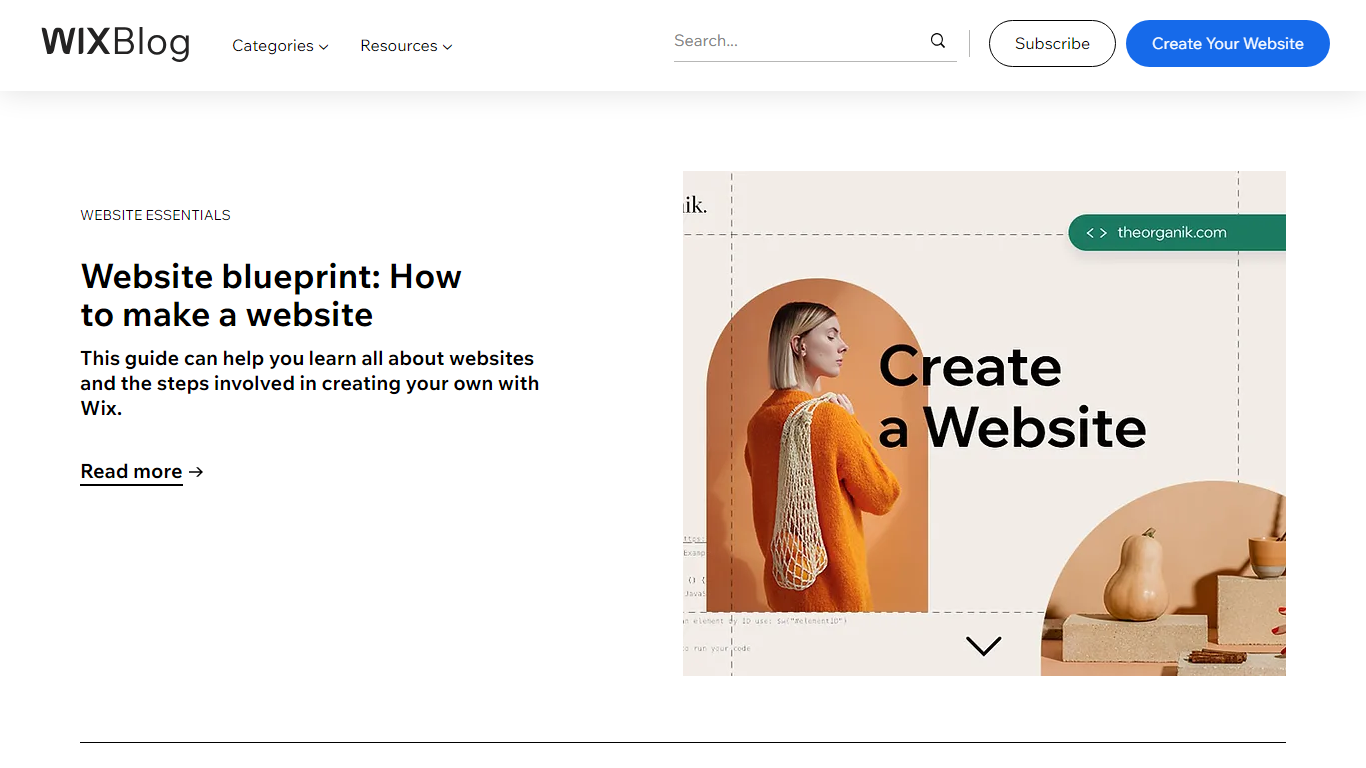
Task: Click the Create Your Website button
Action: click(1227, 44)
